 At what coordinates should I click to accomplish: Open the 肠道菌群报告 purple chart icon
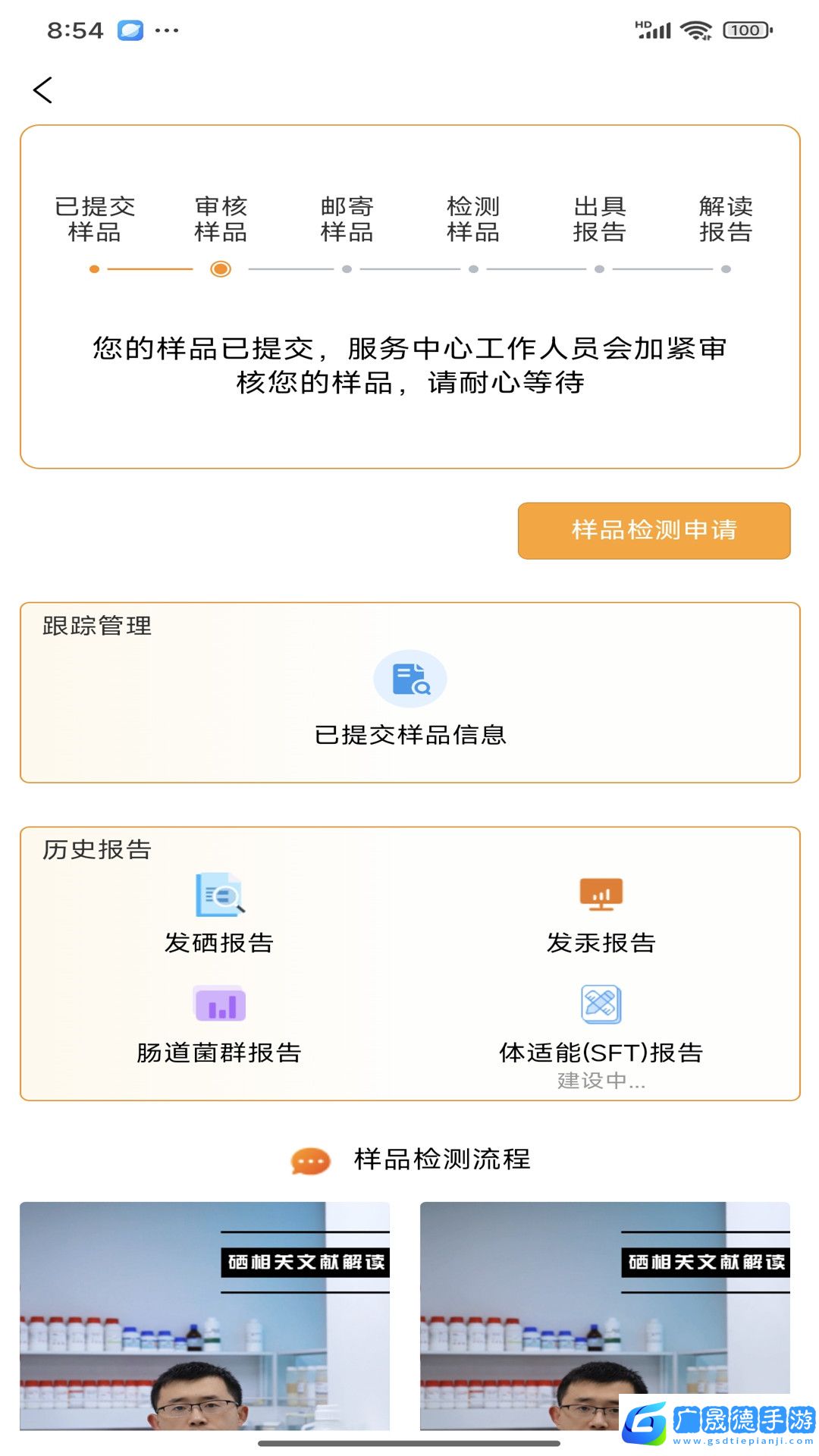pos(220,1004)
